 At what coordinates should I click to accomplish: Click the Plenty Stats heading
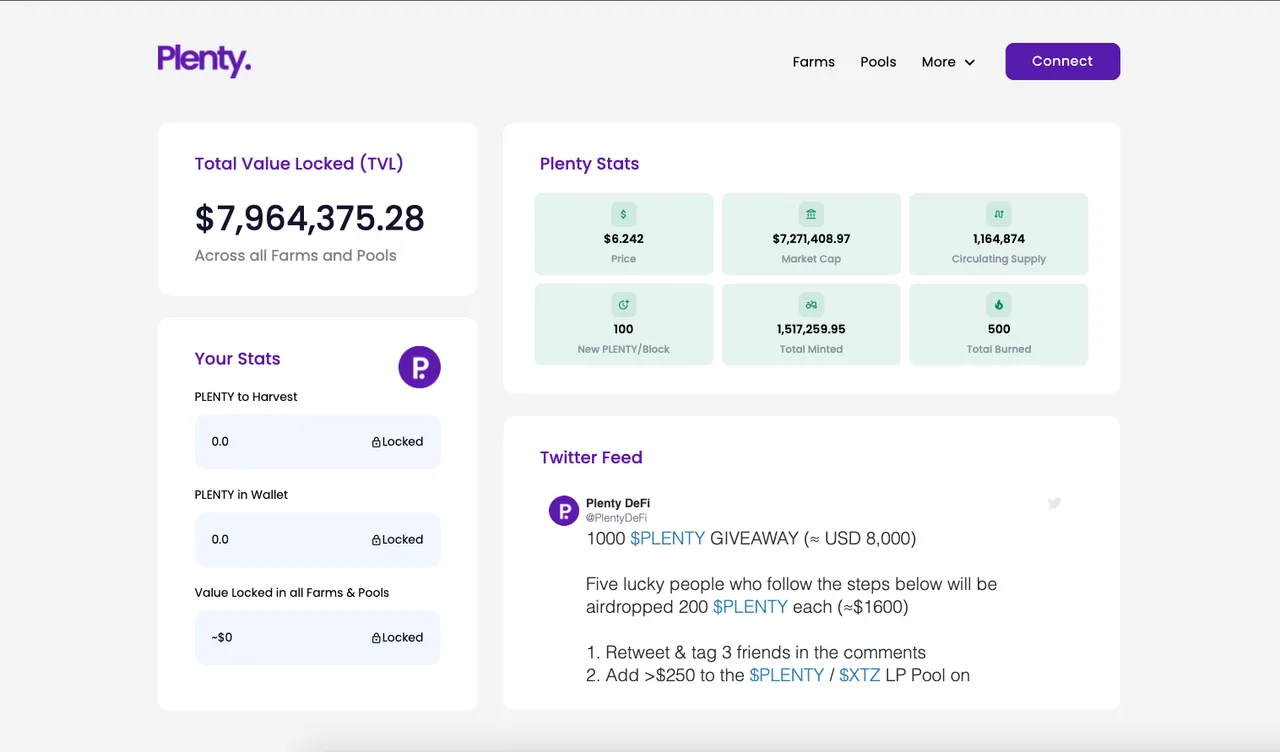click(589, 164)
